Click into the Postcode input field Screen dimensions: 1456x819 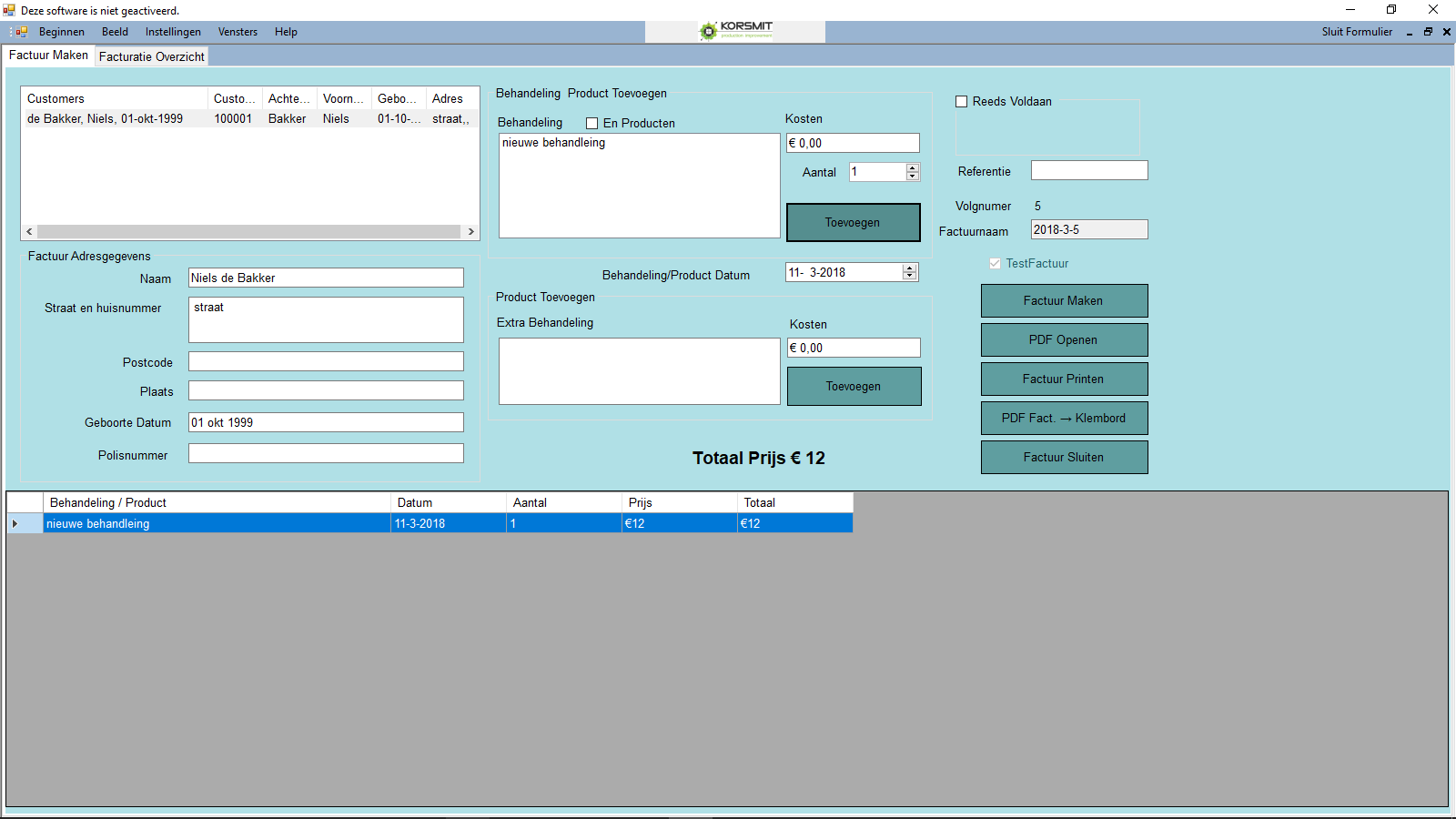click(326, 362)
